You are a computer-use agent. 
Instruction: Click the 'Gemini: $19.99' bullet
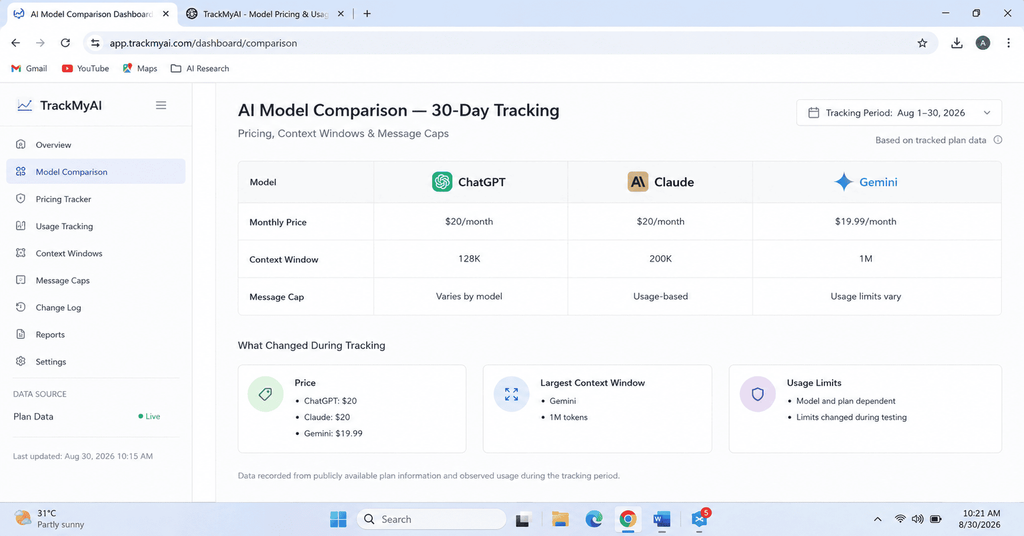[333, 434]
